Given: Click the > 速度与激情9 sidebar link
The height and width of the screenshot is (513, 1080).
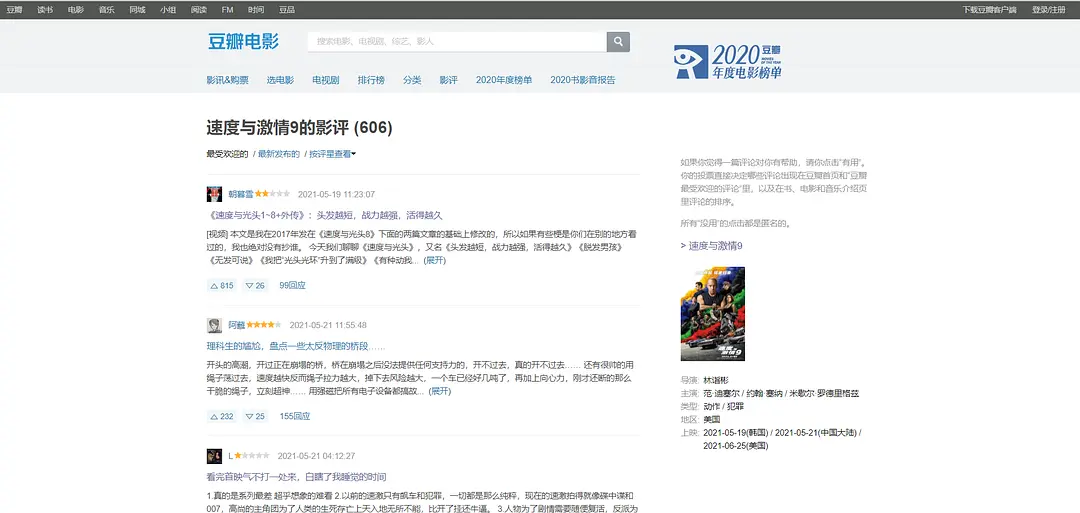Looking at the screenshot, I should pos(712,246).
